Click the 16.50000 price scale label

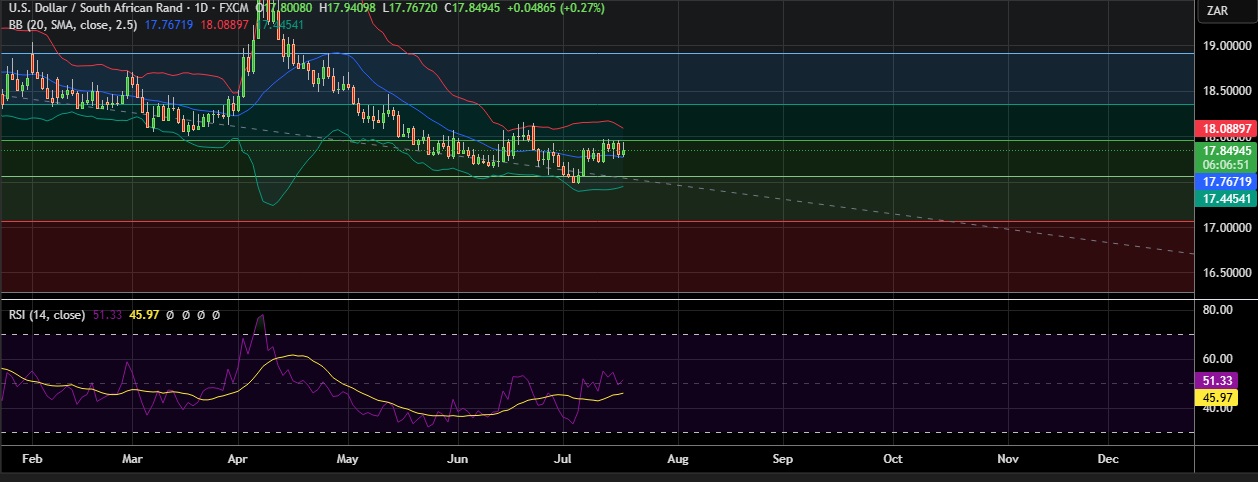1228,272
